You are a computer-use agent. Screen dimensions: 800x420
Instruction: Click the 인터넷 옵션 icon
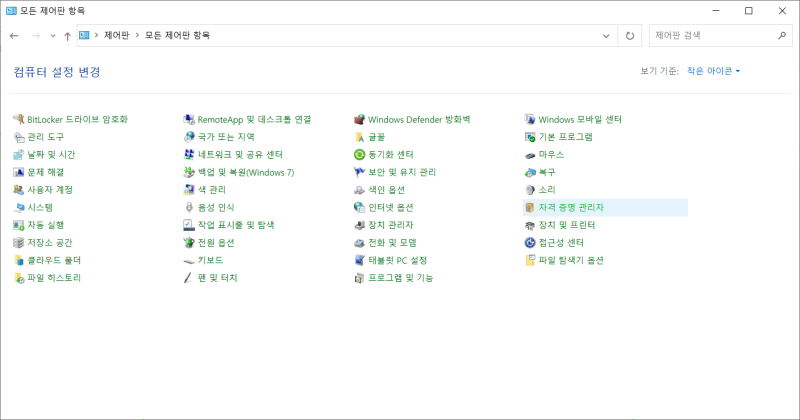tap(360, 208)
